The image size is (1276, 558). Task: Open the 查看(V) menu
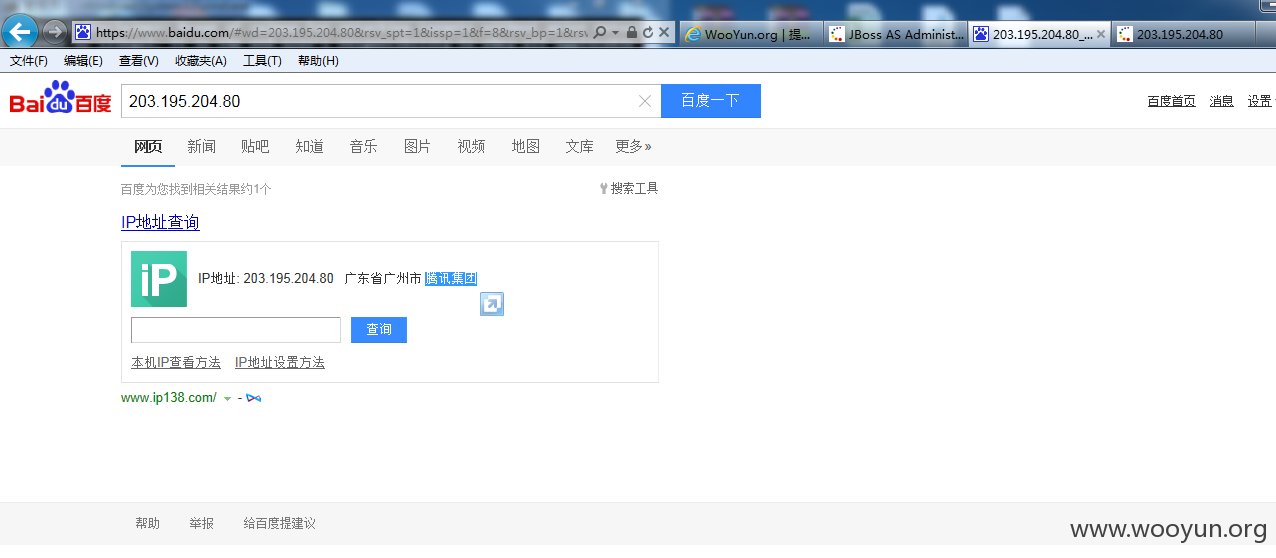[138, 61]
